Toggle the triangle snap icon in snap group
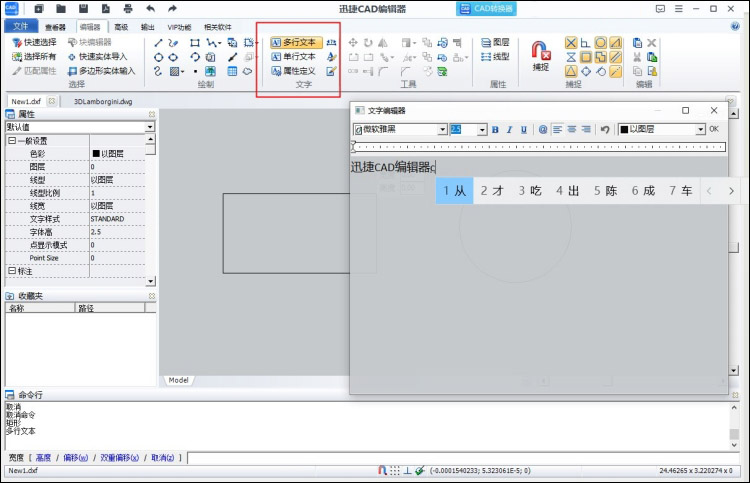The height and width of the screenshot is (483, 750). point(571,72)
